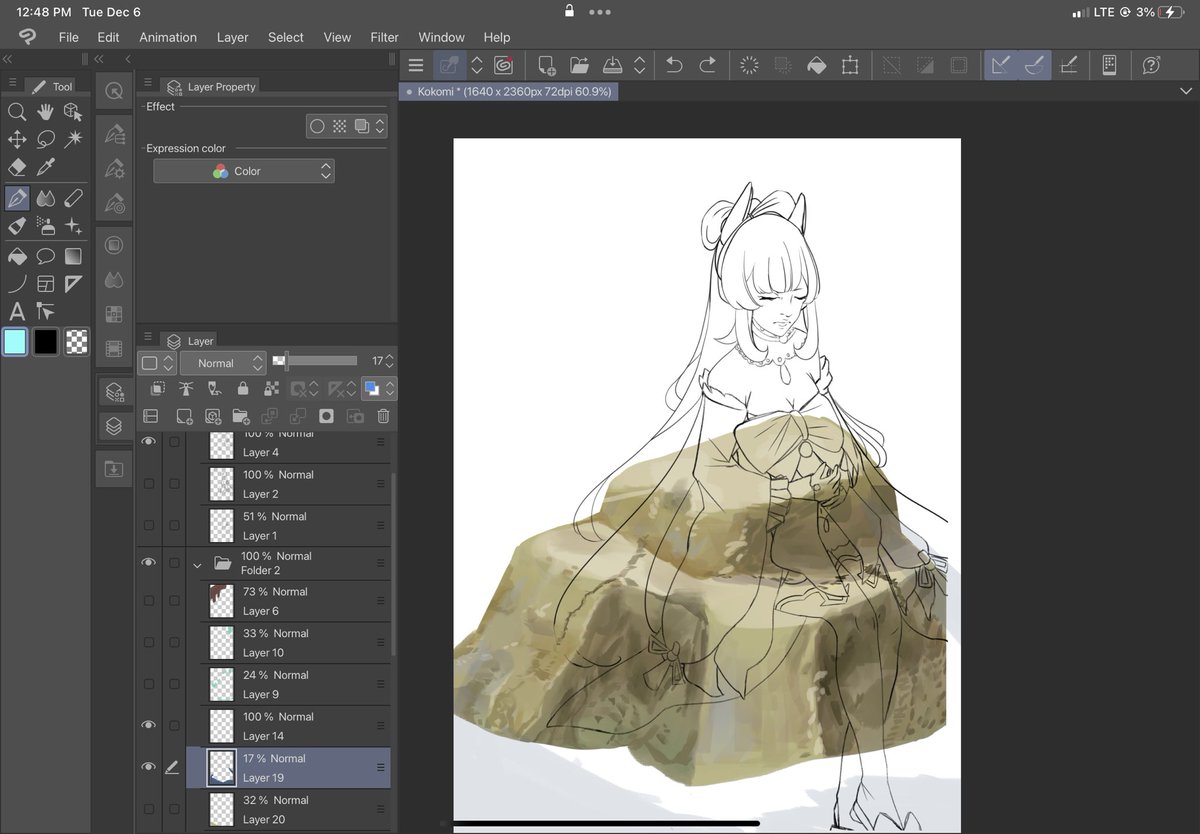
Task: Open the layer color dropdown beside blend mode
Action: tap(158, 363)
